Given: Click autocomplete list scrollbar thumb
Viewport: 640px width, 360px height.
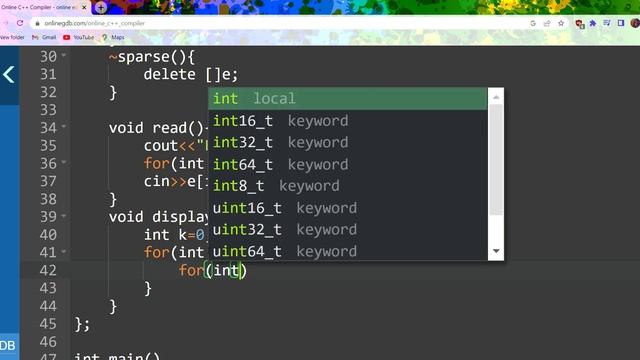Looking at the screenshot, I should pos(496,159).
